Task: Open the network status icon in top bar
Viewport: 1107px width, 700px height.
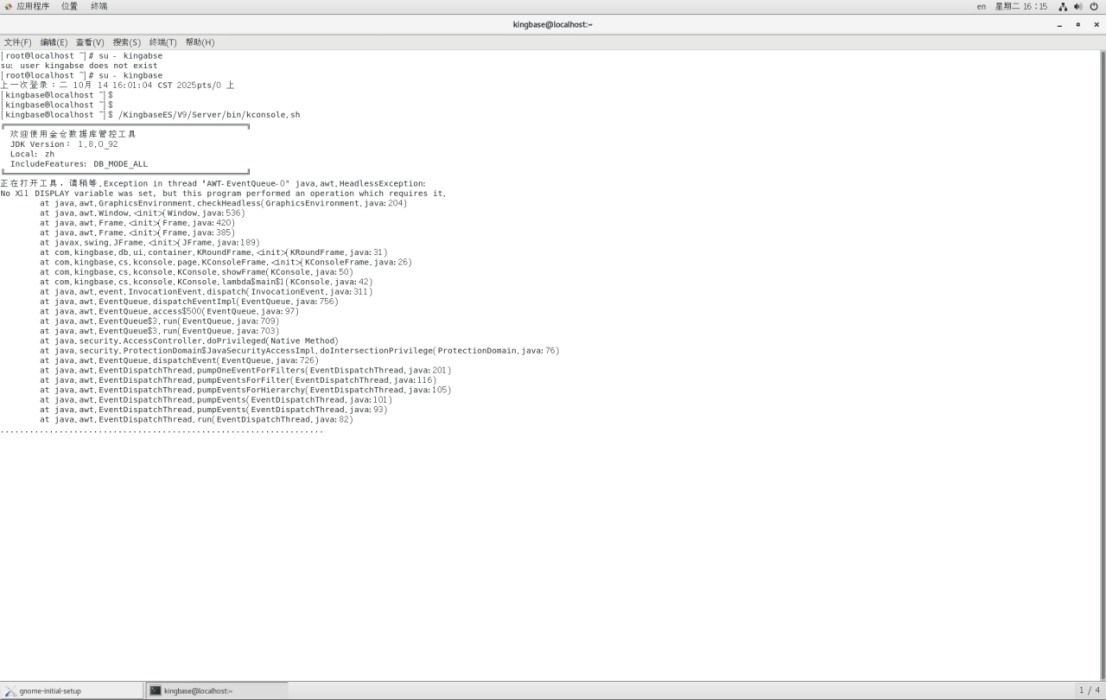Action: (1063, 6)
